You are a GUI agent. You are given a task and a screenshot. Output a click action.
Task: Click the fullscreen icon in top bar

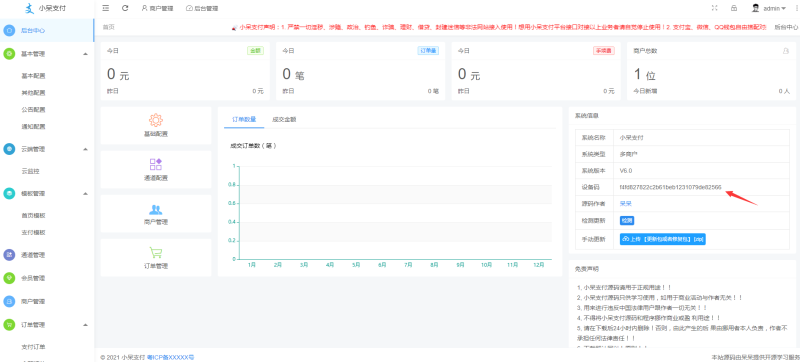(x=714, y=8)
